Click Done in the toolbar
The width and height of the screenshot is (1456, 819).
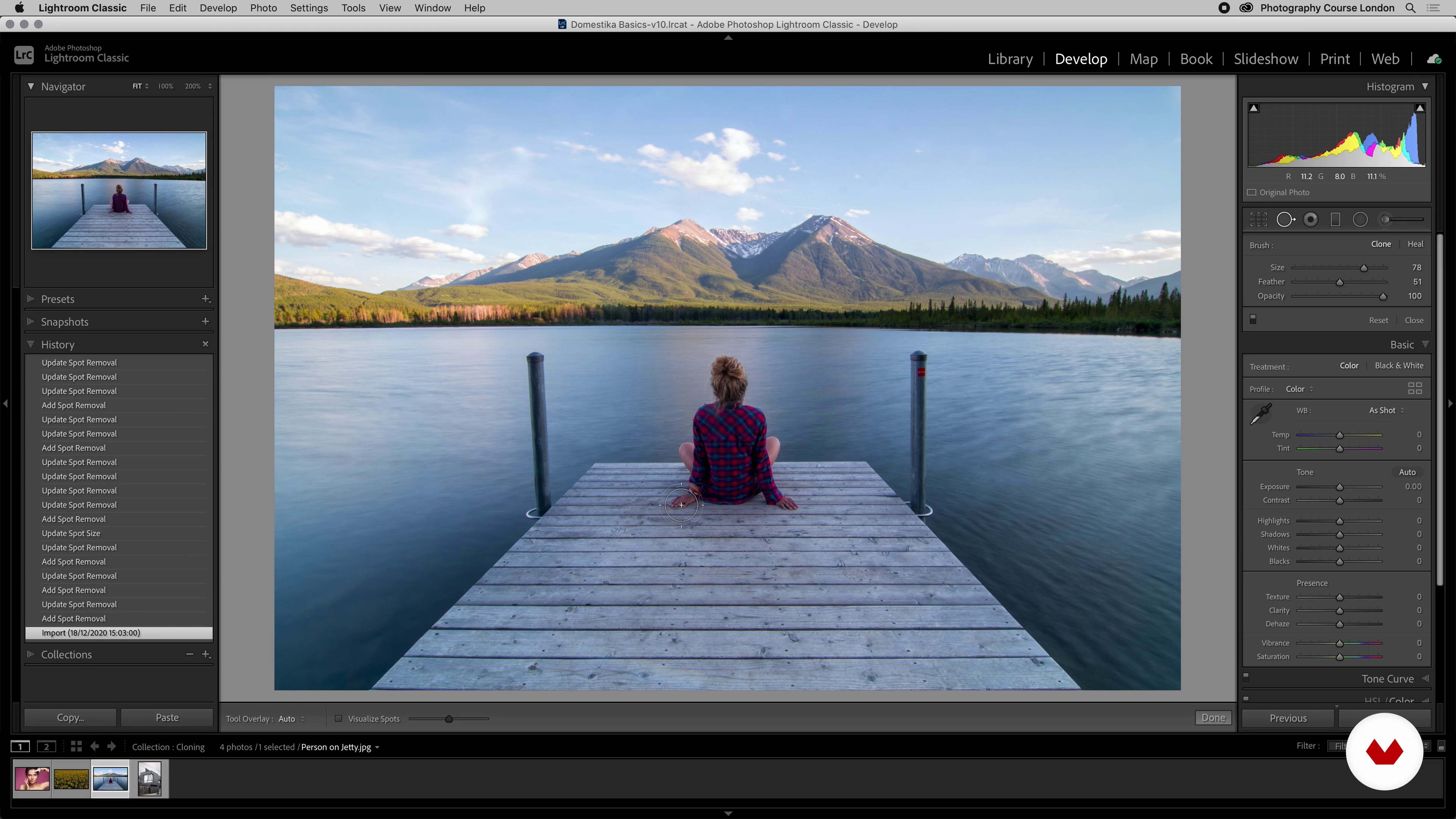pos(1213,717)
